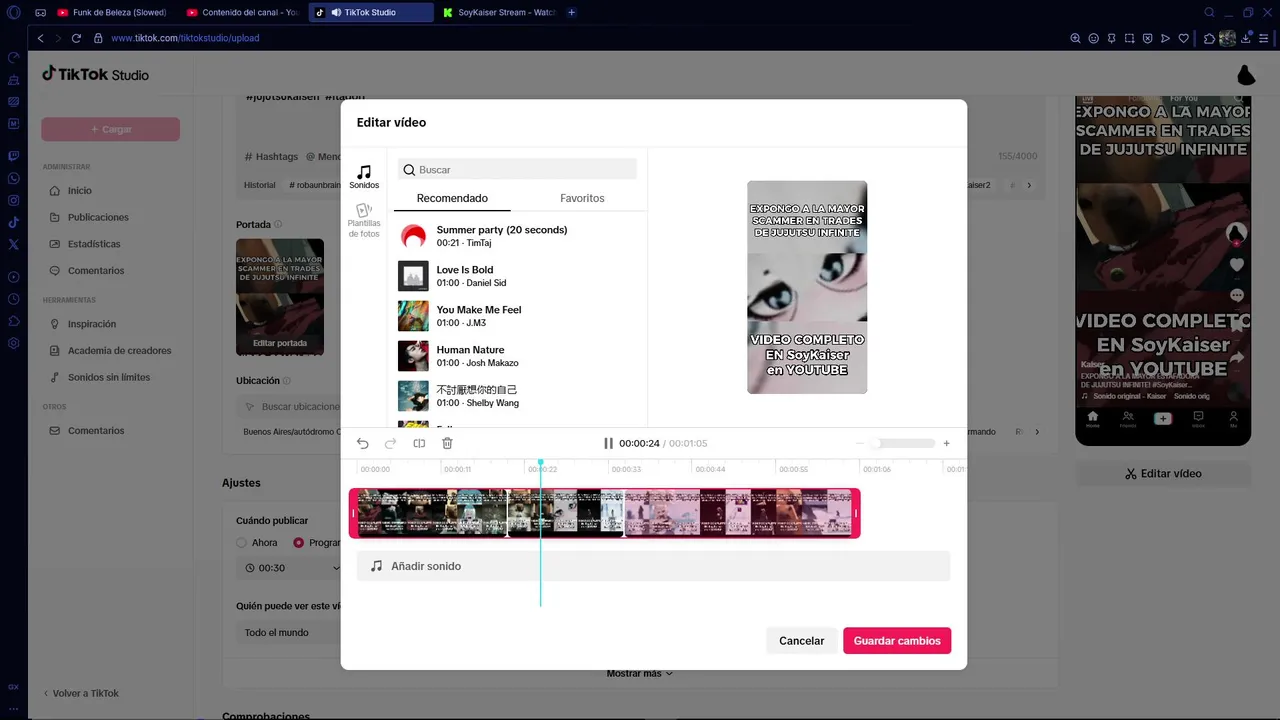Image resolution: width=1280 pixels, height=720 pixels.
Task: Click the Buscar sound search field
Action: 517,170
